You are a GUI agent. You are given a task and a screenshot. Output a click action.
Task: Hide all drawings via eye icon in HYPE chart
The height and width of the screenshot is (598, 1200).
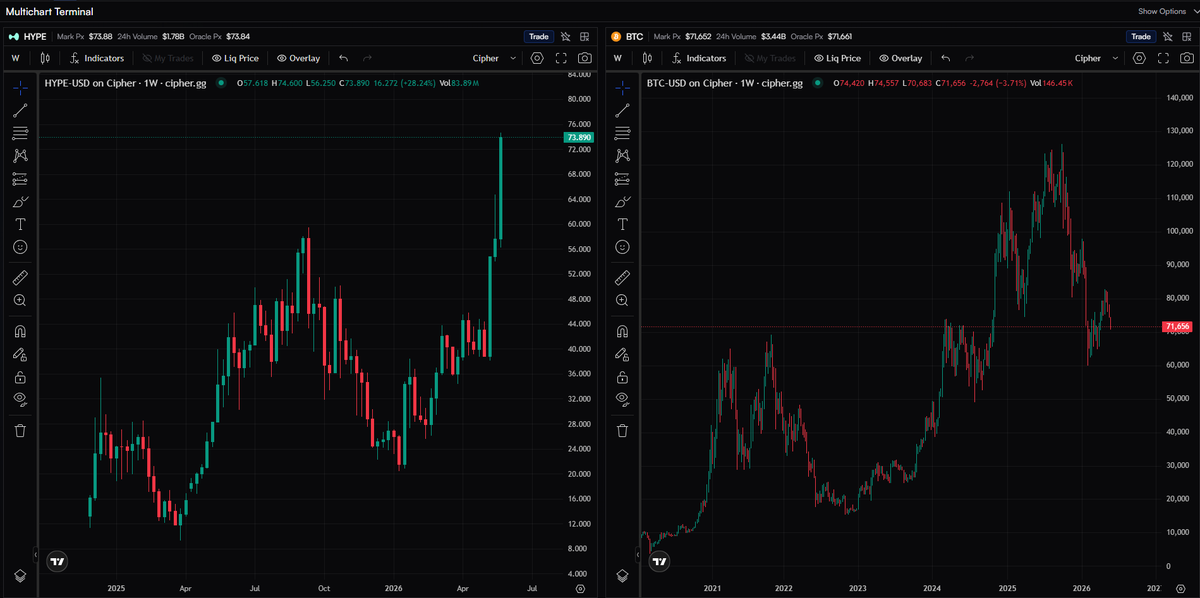(x=20, y=399)
